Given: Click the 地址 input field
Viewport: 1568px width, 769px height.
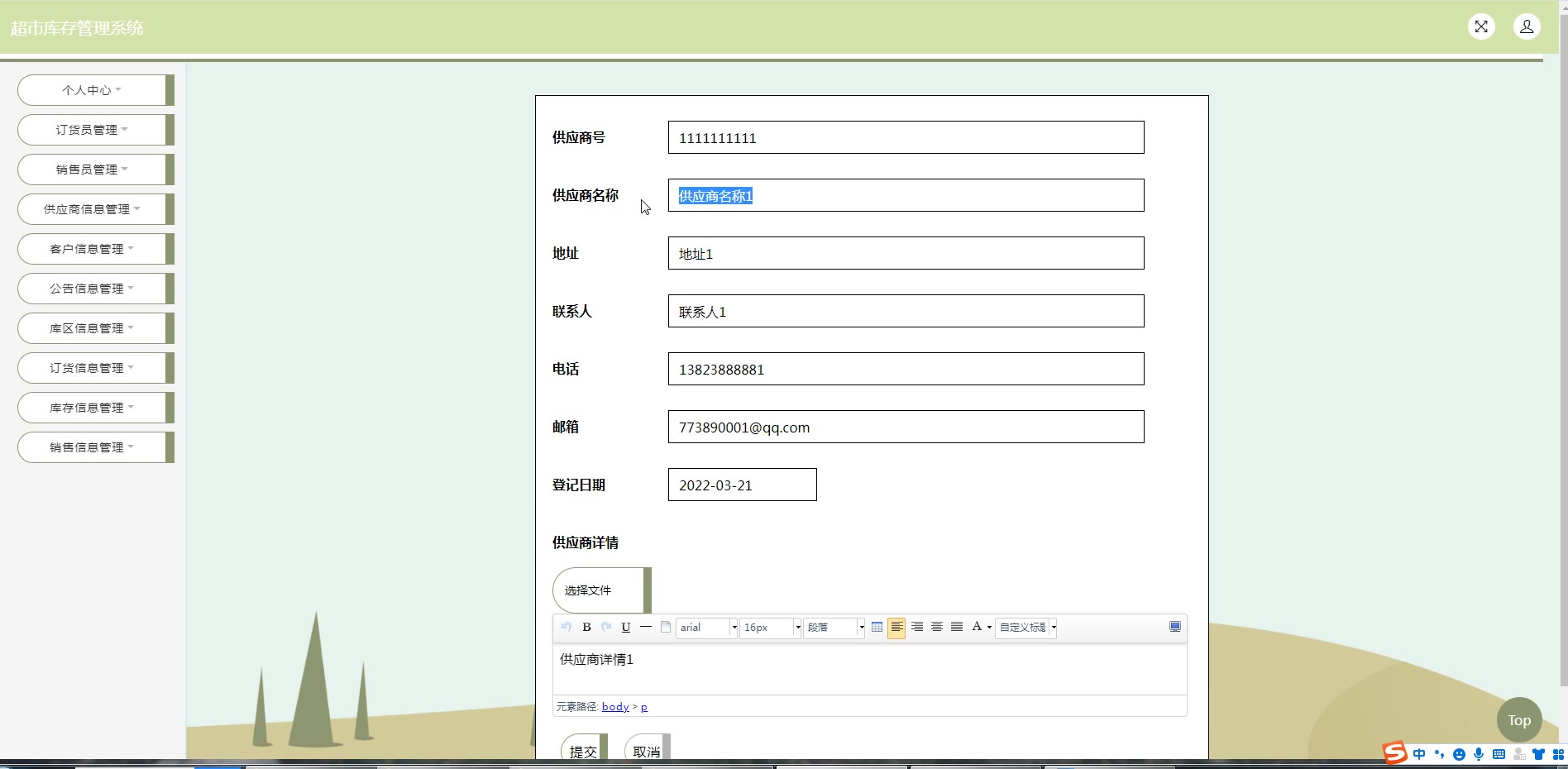Looking at the screenshot, I should tap(906, 253).
